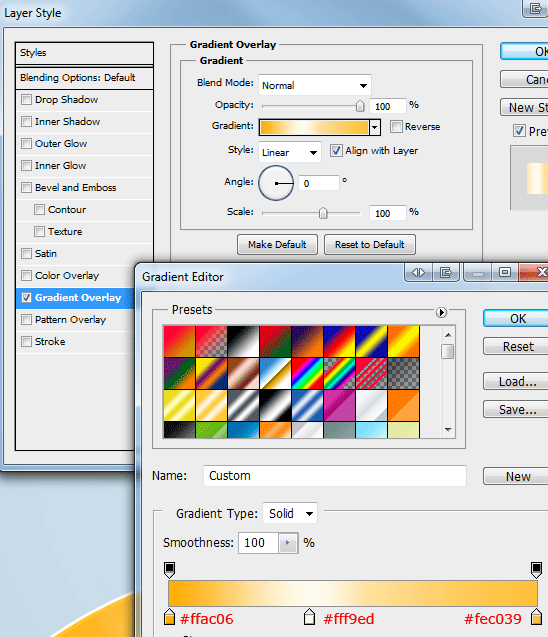Click Reset in the Gradient Editor
The image size is (548, 637).
tap(516, 347)
